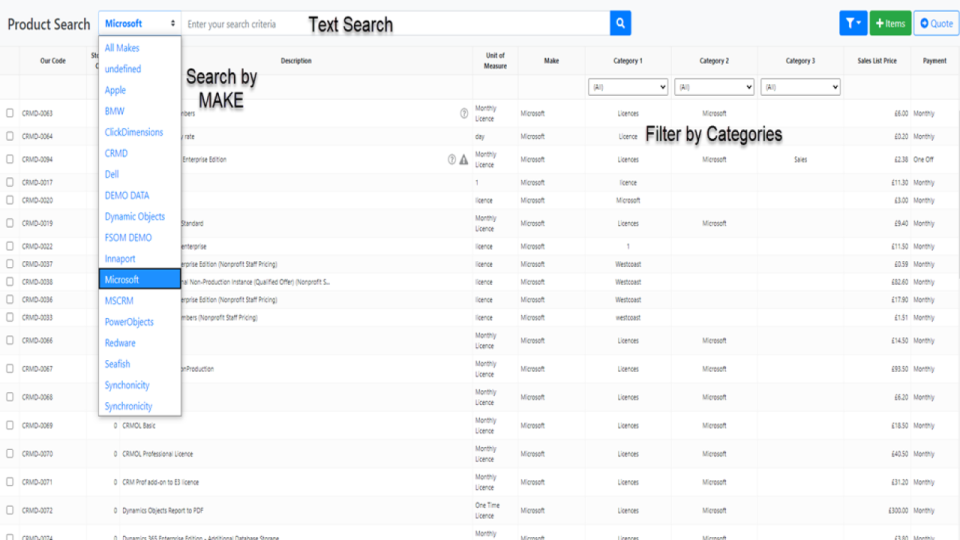Tick the checkbox for CRMD-0033
Screen dimensions: 960x540
point(10,317)
